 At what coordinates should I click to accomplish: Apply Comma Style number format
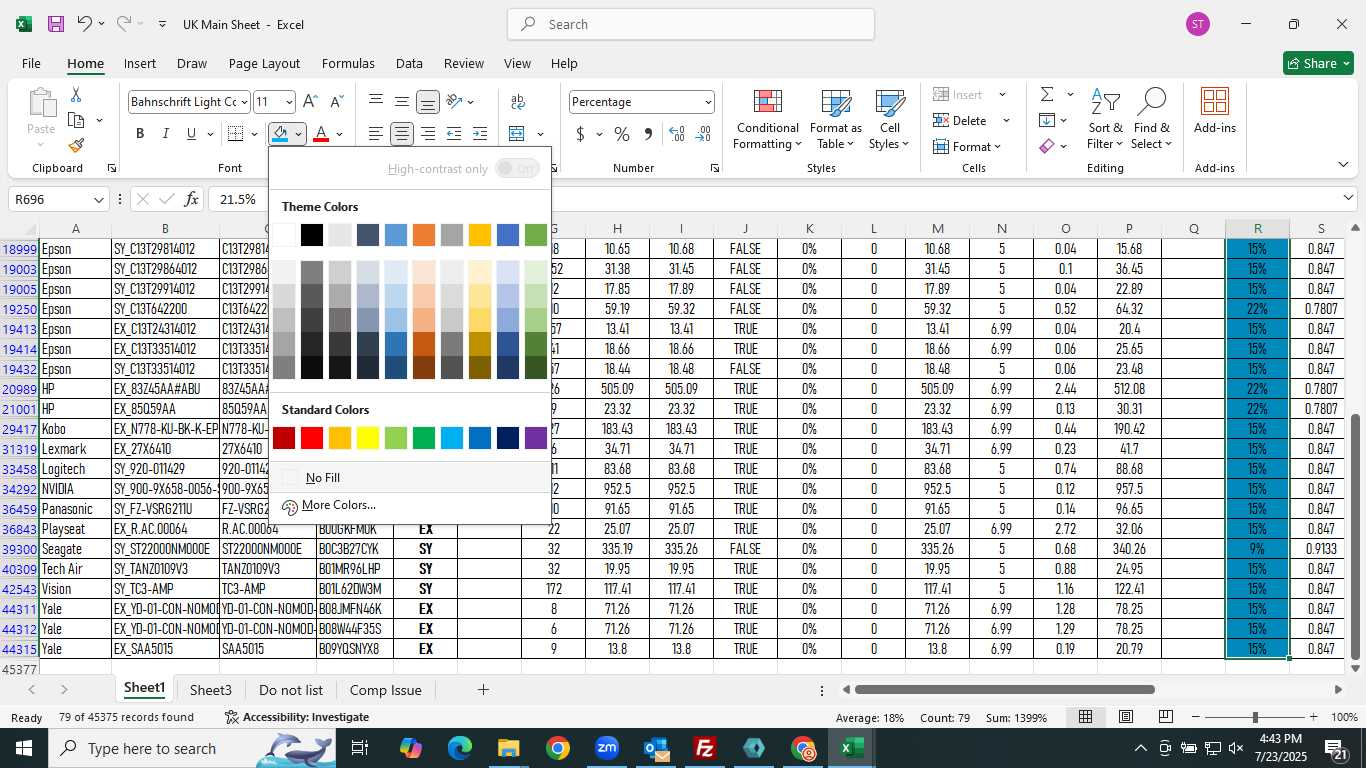coord(648,134)
